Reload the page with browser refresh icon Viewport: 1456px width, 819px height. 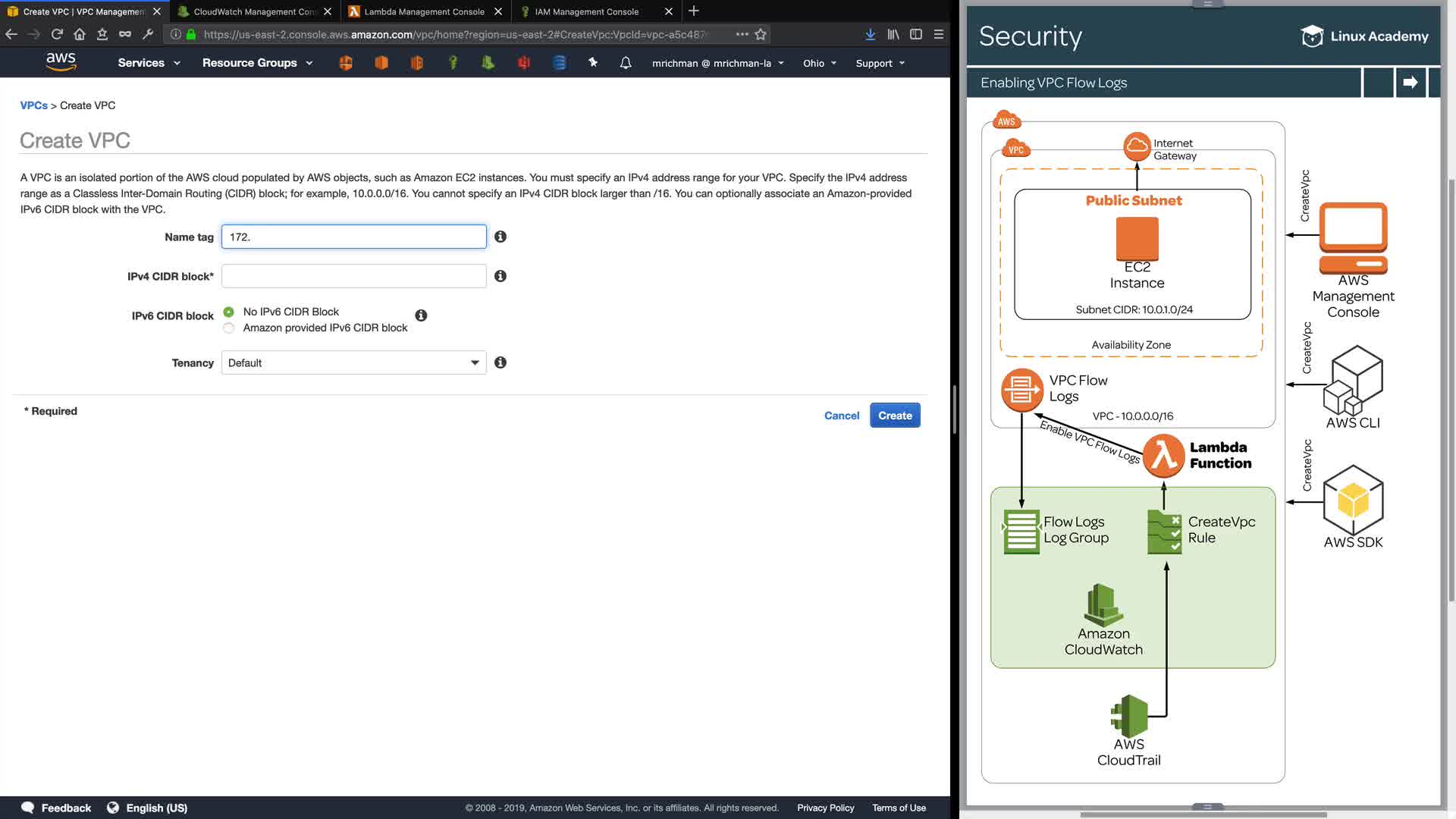click(x=57, y=34)
